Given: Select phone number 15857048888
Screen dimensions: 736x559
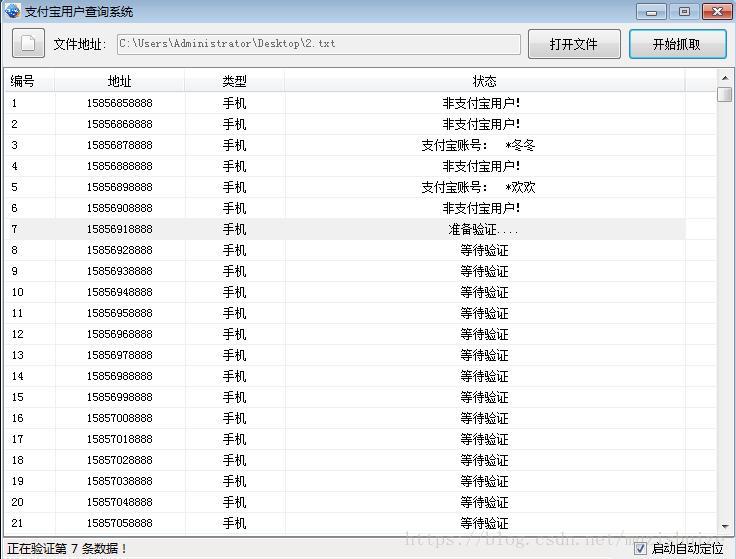Looking at the screenshot, I should point(120,502).
